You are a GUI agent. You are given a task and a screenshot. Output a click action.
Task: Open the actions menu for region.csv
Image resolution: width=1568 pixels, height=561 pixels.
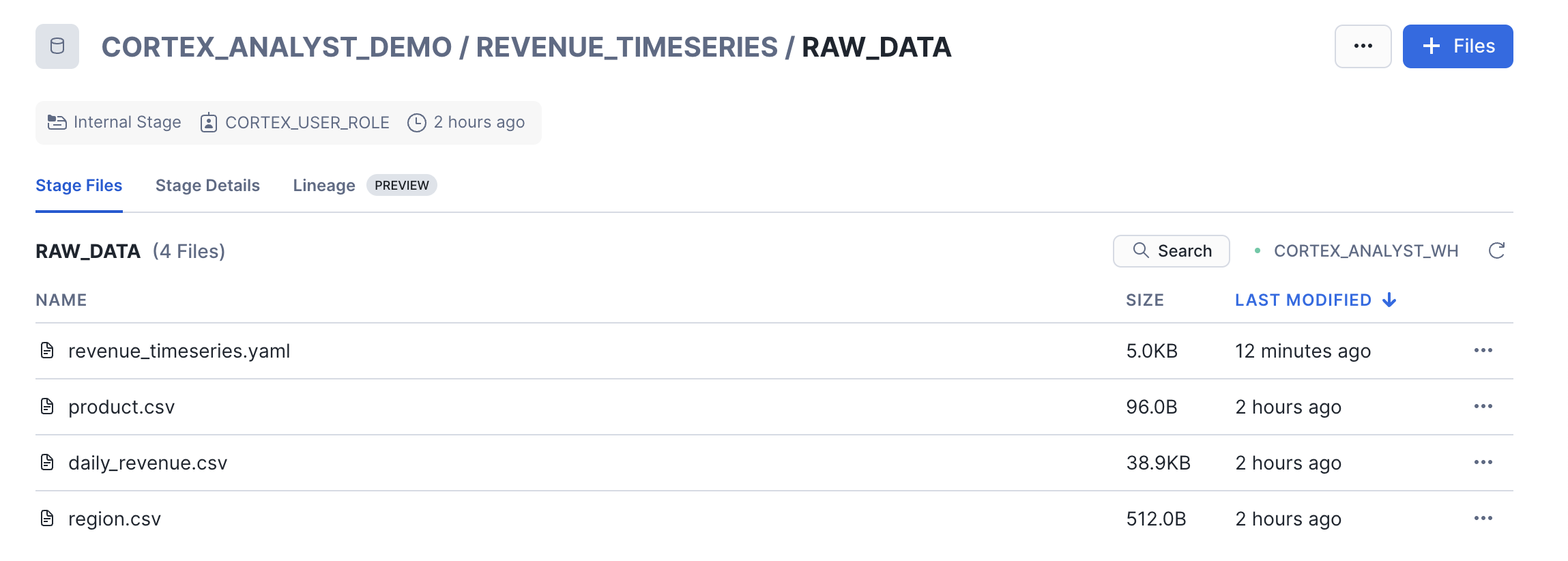(1483, 519)
